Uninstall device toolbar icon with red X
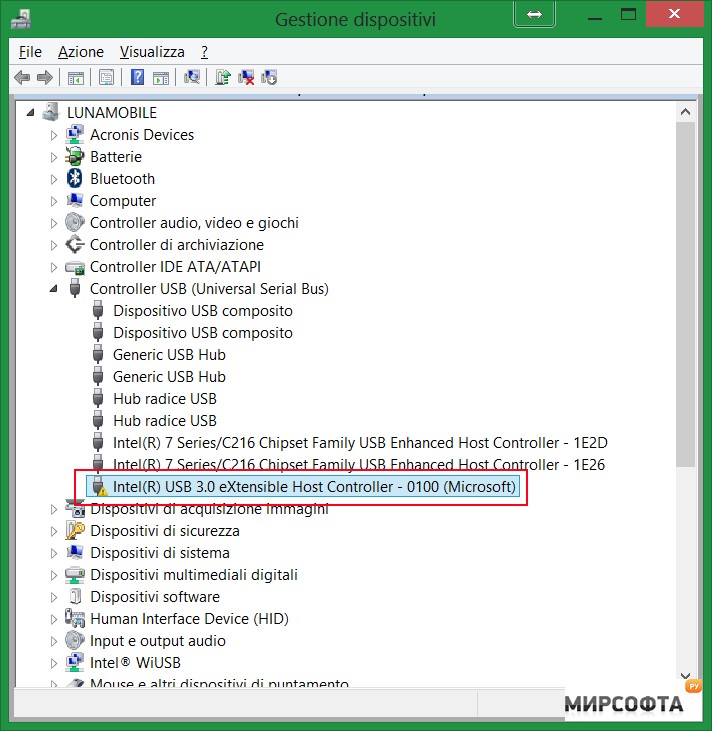712x731 pixels. pos(246,77)
